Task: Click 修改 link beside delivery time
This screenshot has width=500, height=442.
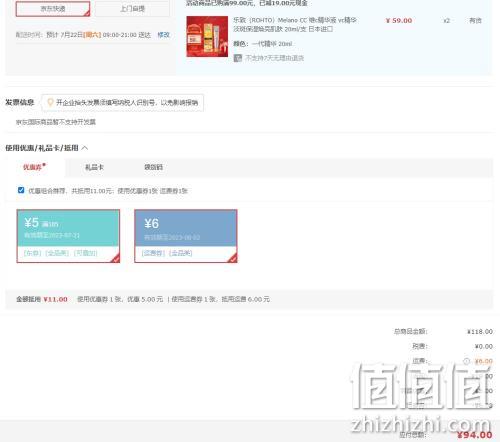Action: [x=163, y=35]
